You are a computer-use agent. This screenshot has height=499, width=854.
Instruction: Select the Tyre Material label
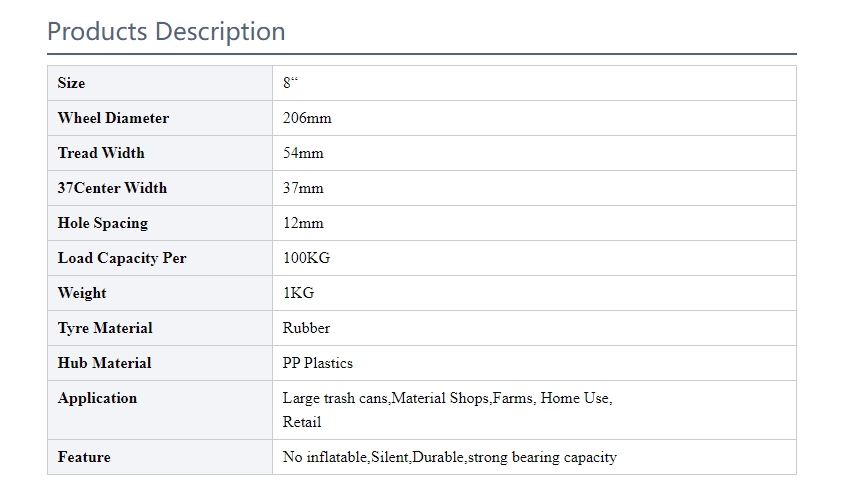(105, 328)
